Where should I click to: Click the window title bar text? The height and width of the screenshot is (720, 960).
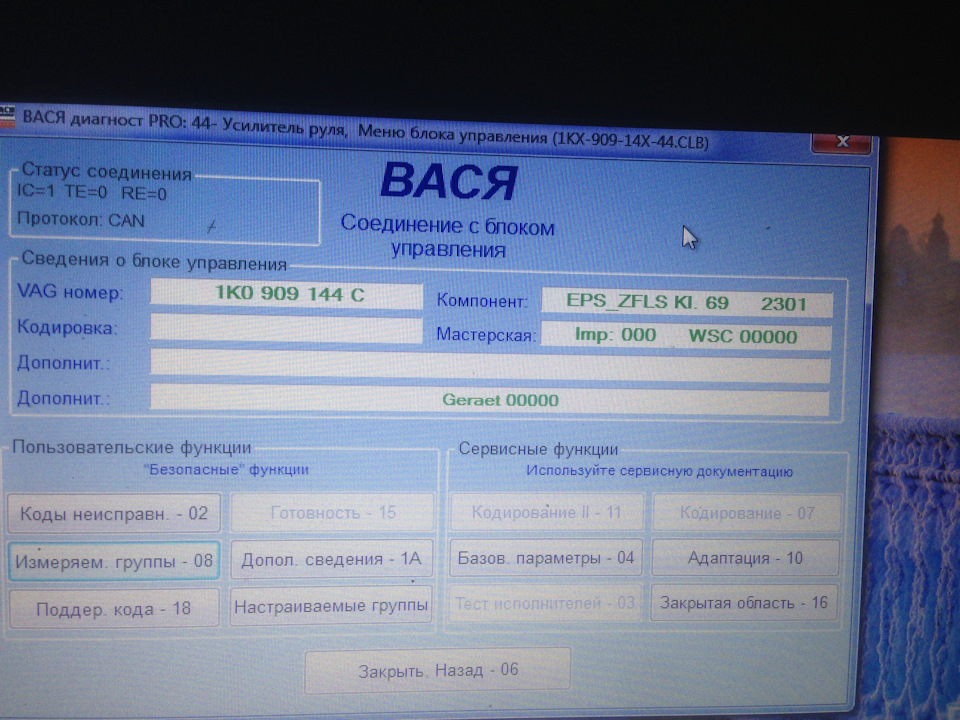pyautogui.click(x=366, y=129)
